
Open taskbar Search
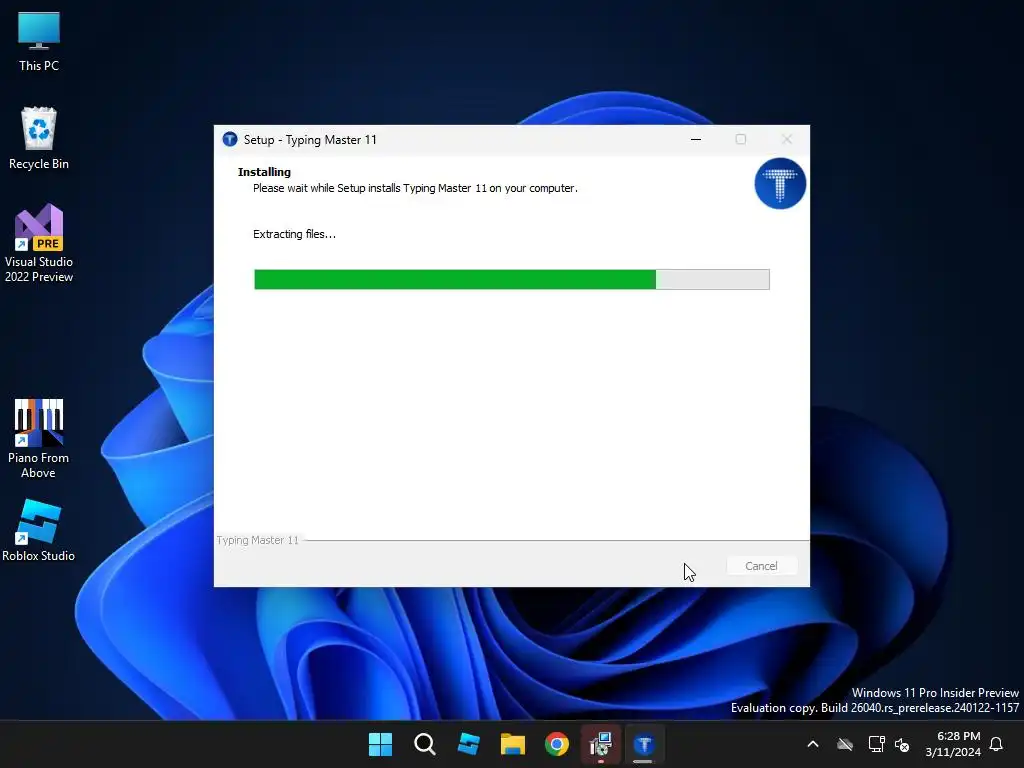[424, 744]
